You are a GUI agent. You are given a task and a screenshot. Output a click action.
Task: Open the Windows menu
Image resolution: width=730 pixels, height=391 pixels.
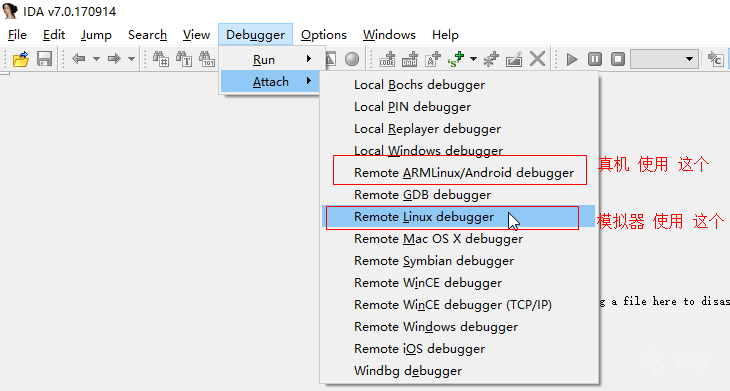coord(389,35)
